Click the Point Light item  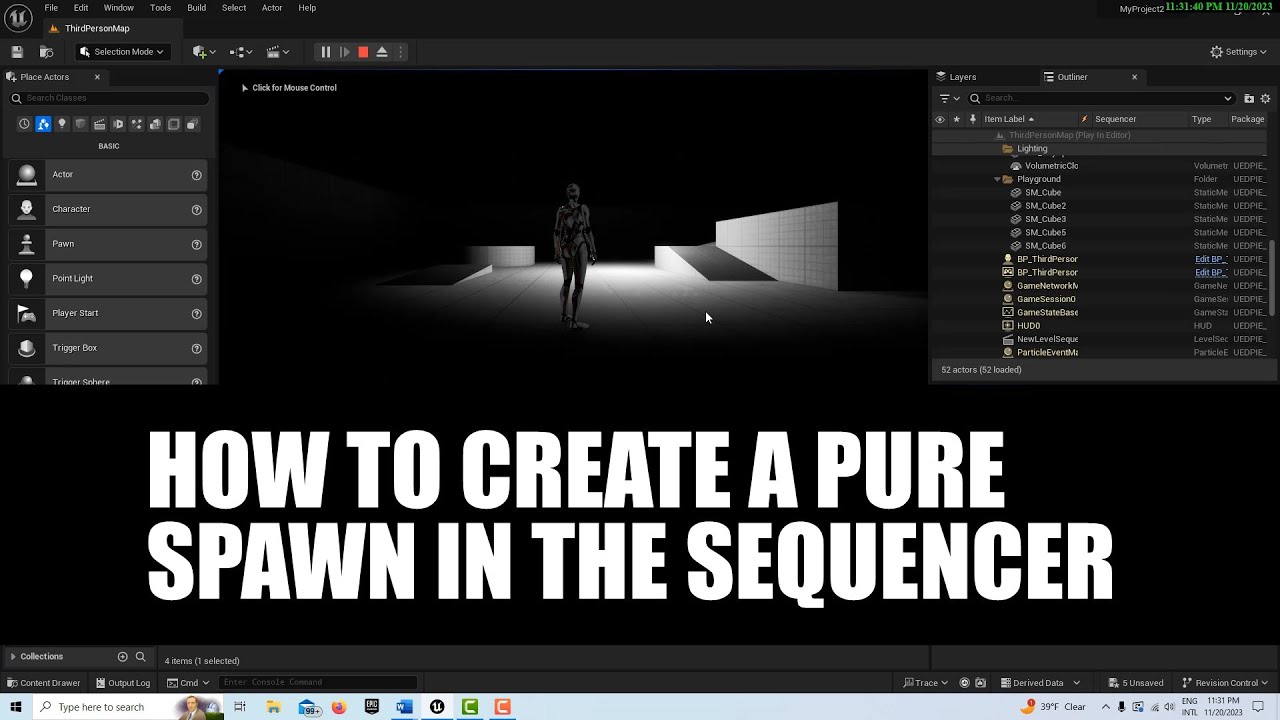click(108, 279)
